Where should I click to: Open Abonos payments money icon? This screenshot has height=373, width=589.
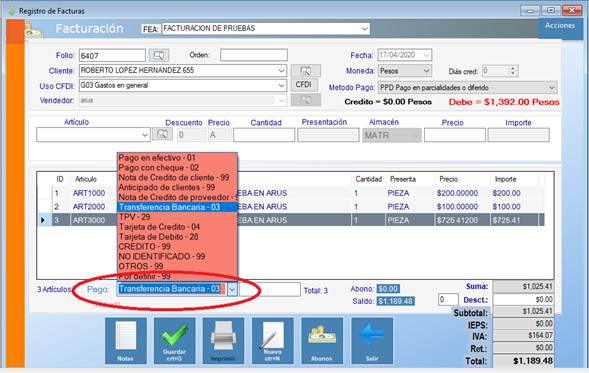point(322,341)
